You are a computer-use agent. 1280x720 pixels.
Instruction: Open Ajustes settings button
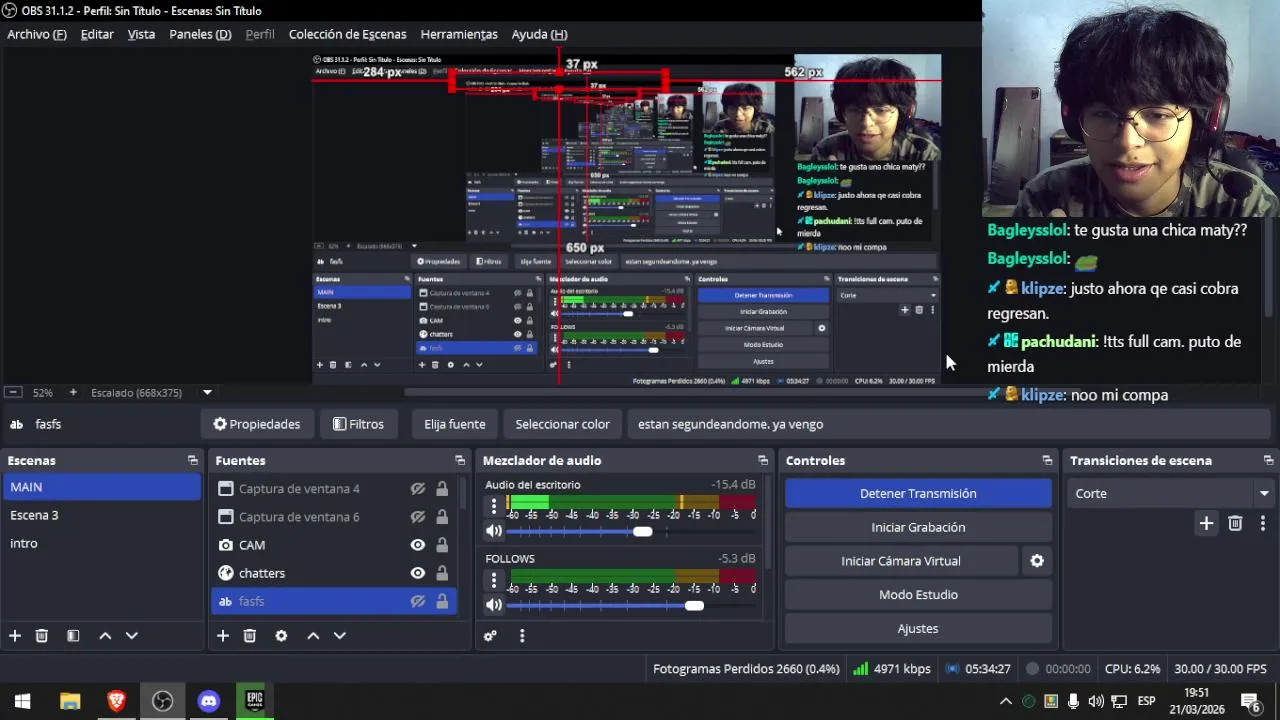pos(918,629)
